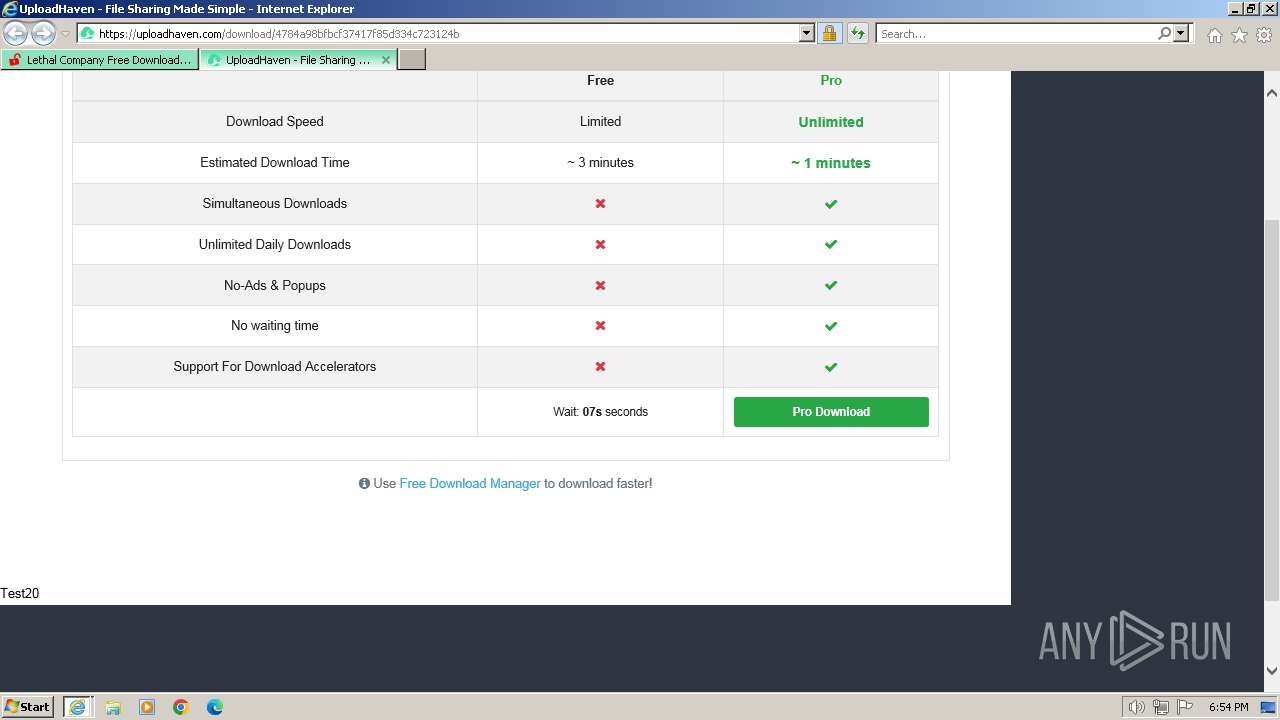
Task: Click red X for Download Accelerators support
Action: [600, 367]
